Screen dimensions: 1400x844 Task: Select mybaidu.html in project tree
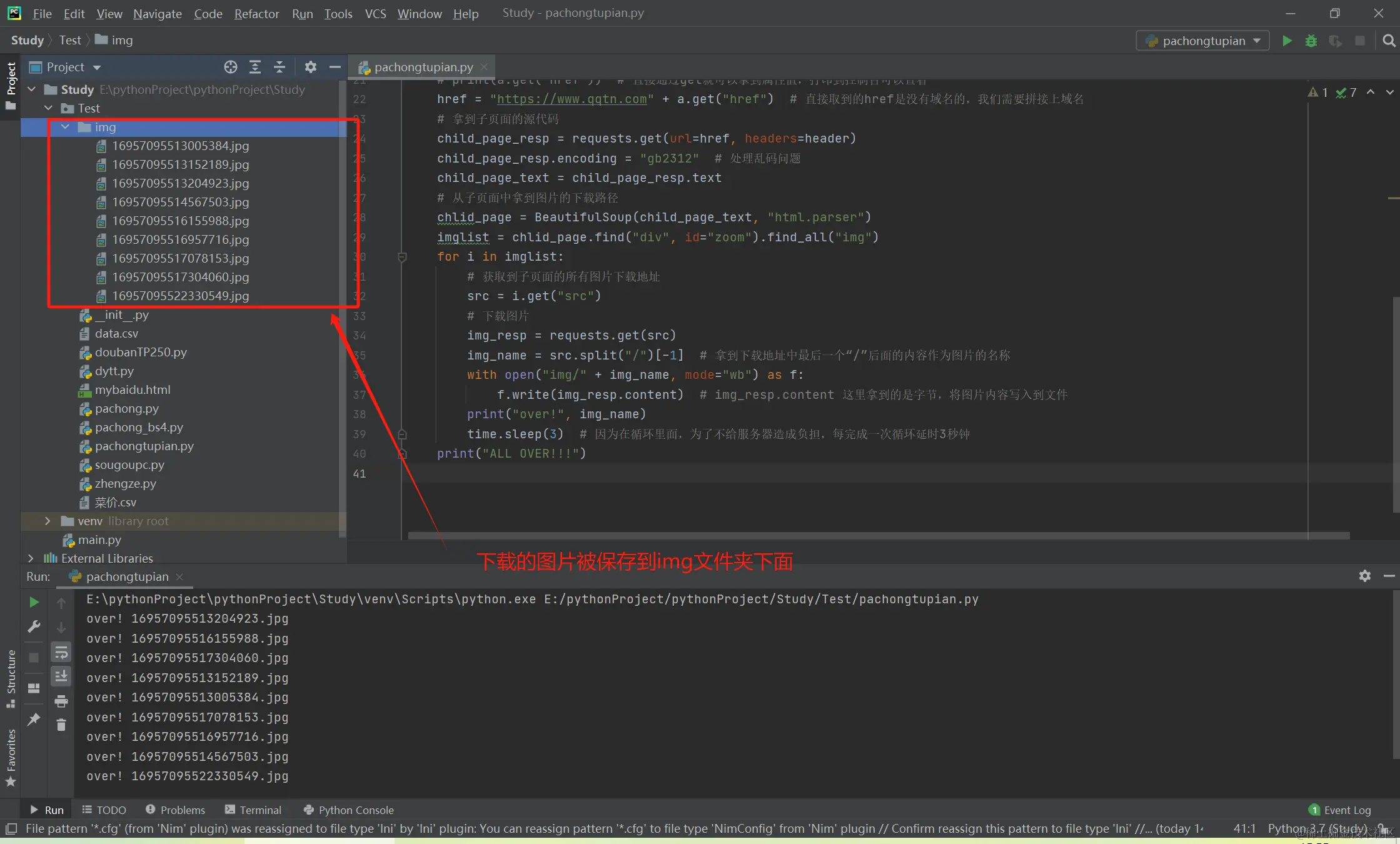click(x=133, y=389)
